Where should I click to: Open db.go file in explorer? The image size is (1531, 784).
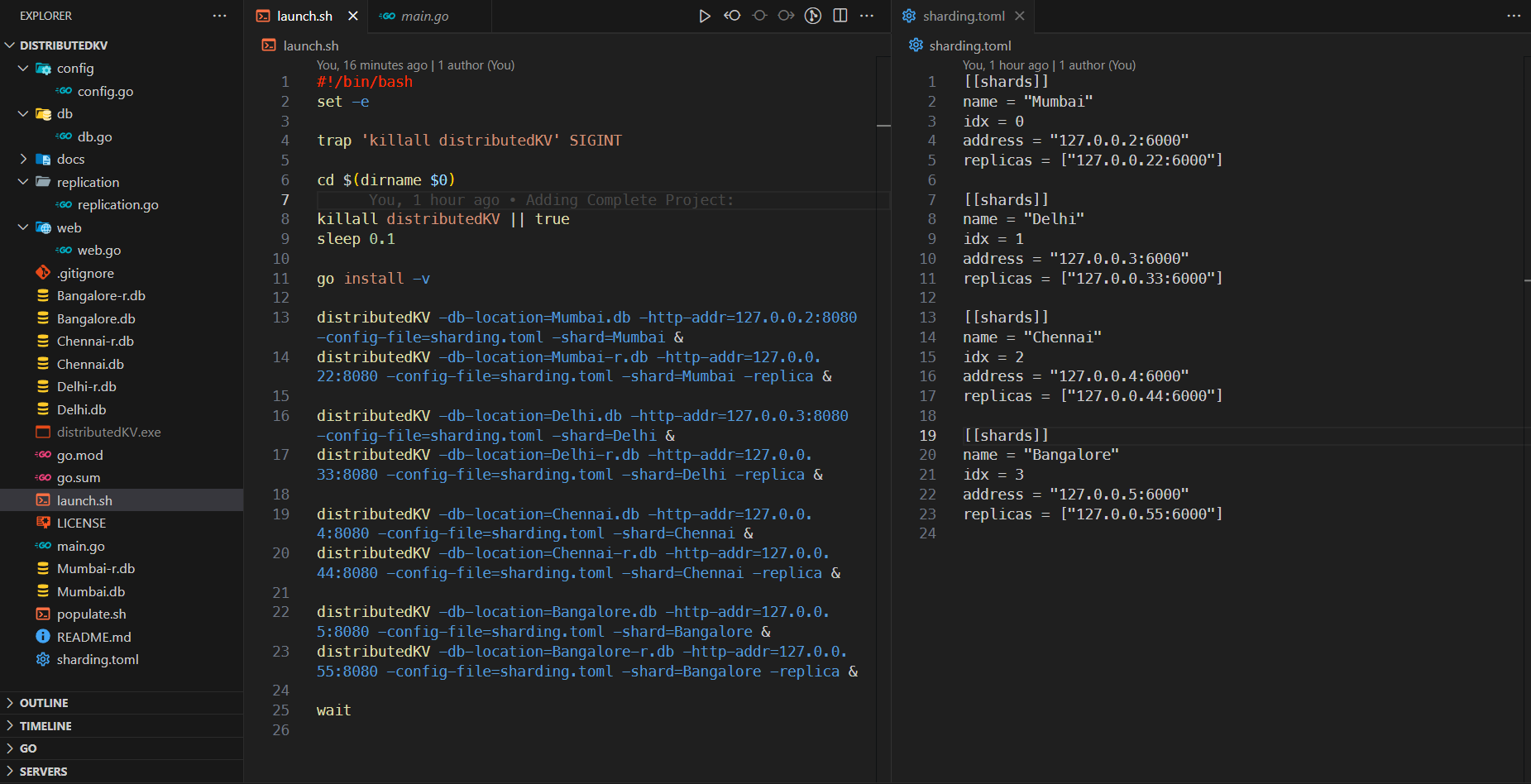coord(94,136)
